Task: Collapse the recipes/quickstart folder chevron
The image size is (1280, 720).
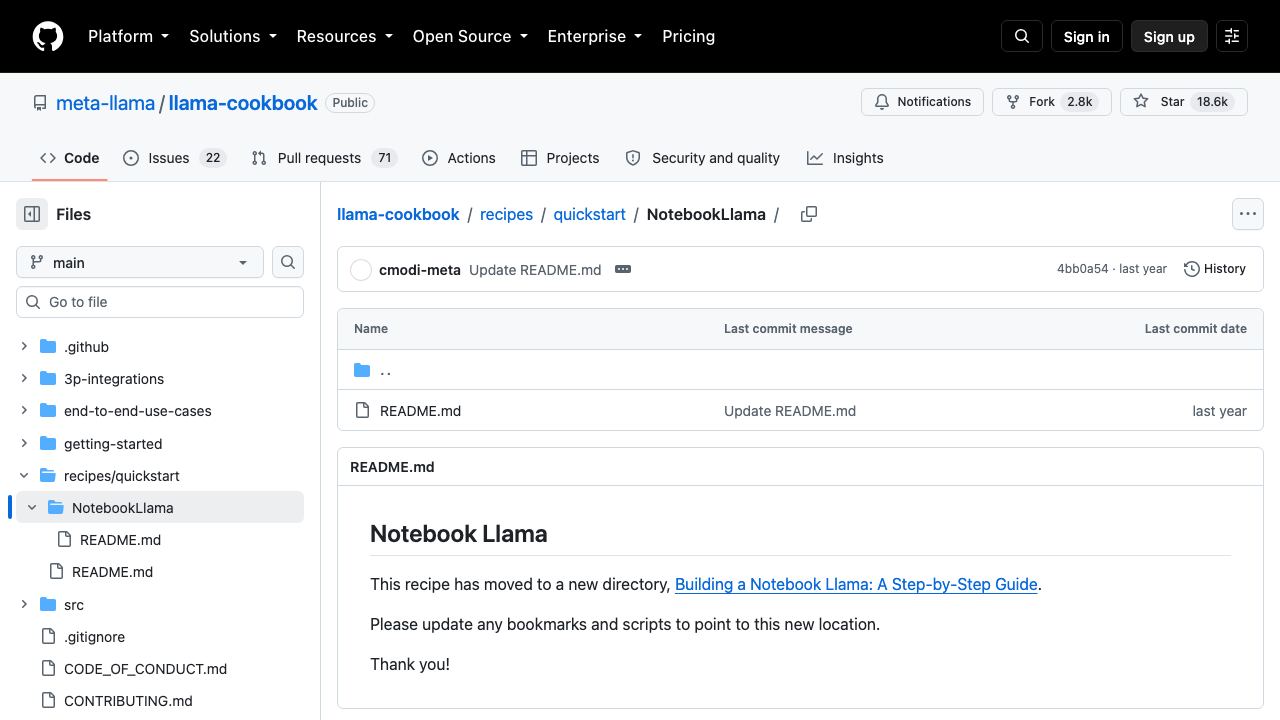Action: 24,475
